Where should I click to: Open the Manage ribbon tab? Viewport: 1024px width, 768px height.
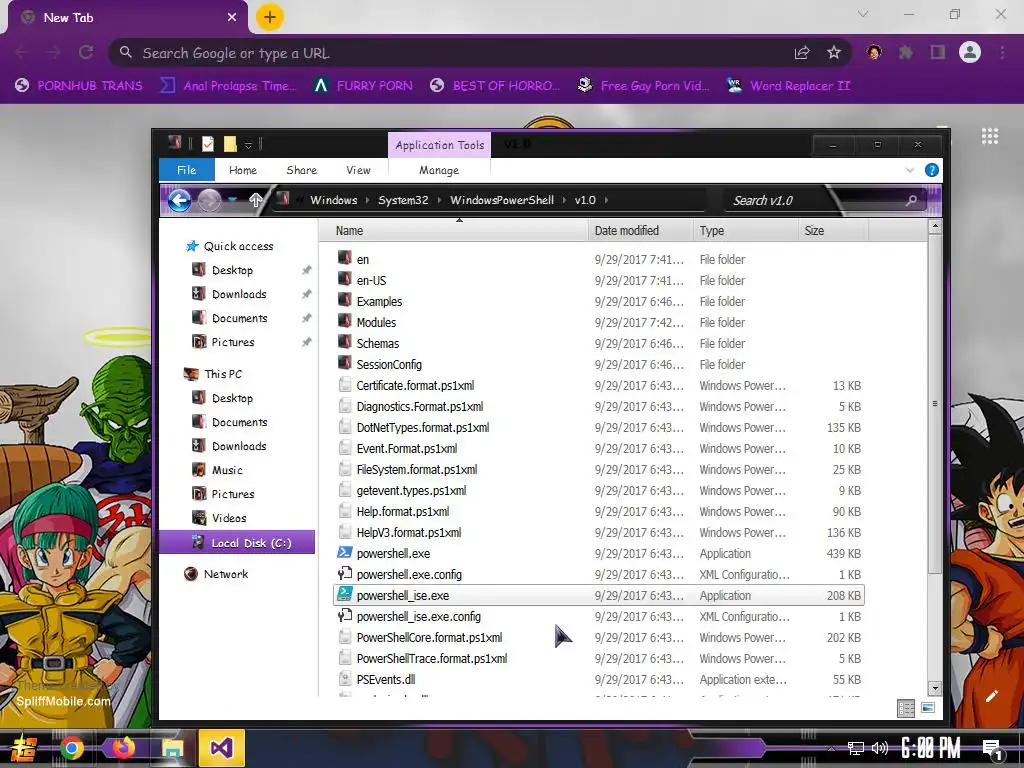[439, 170]
